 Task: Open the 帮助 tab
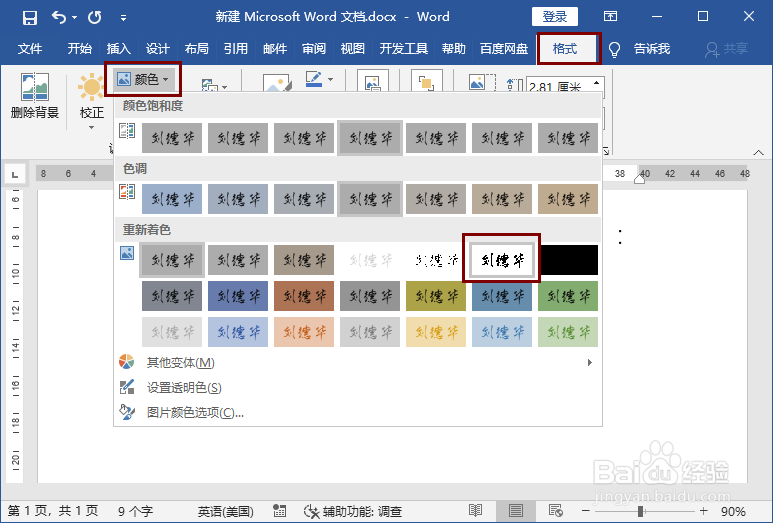[x=454, y=49]
